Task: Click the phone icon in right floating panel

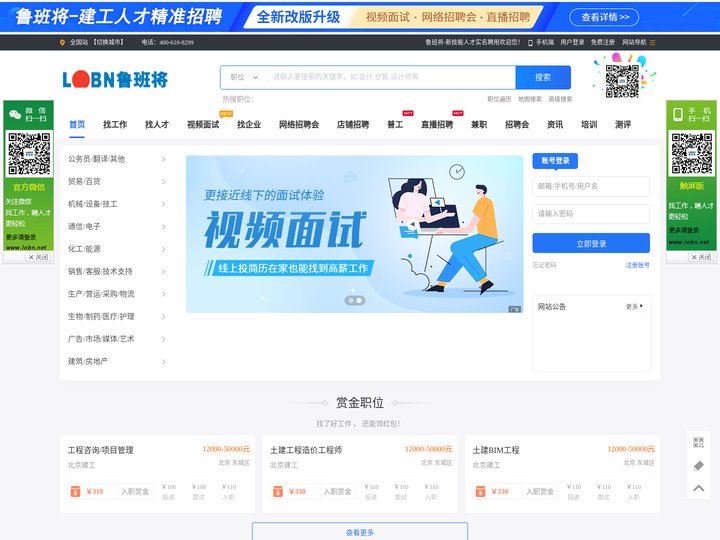Action: point(678,114)
